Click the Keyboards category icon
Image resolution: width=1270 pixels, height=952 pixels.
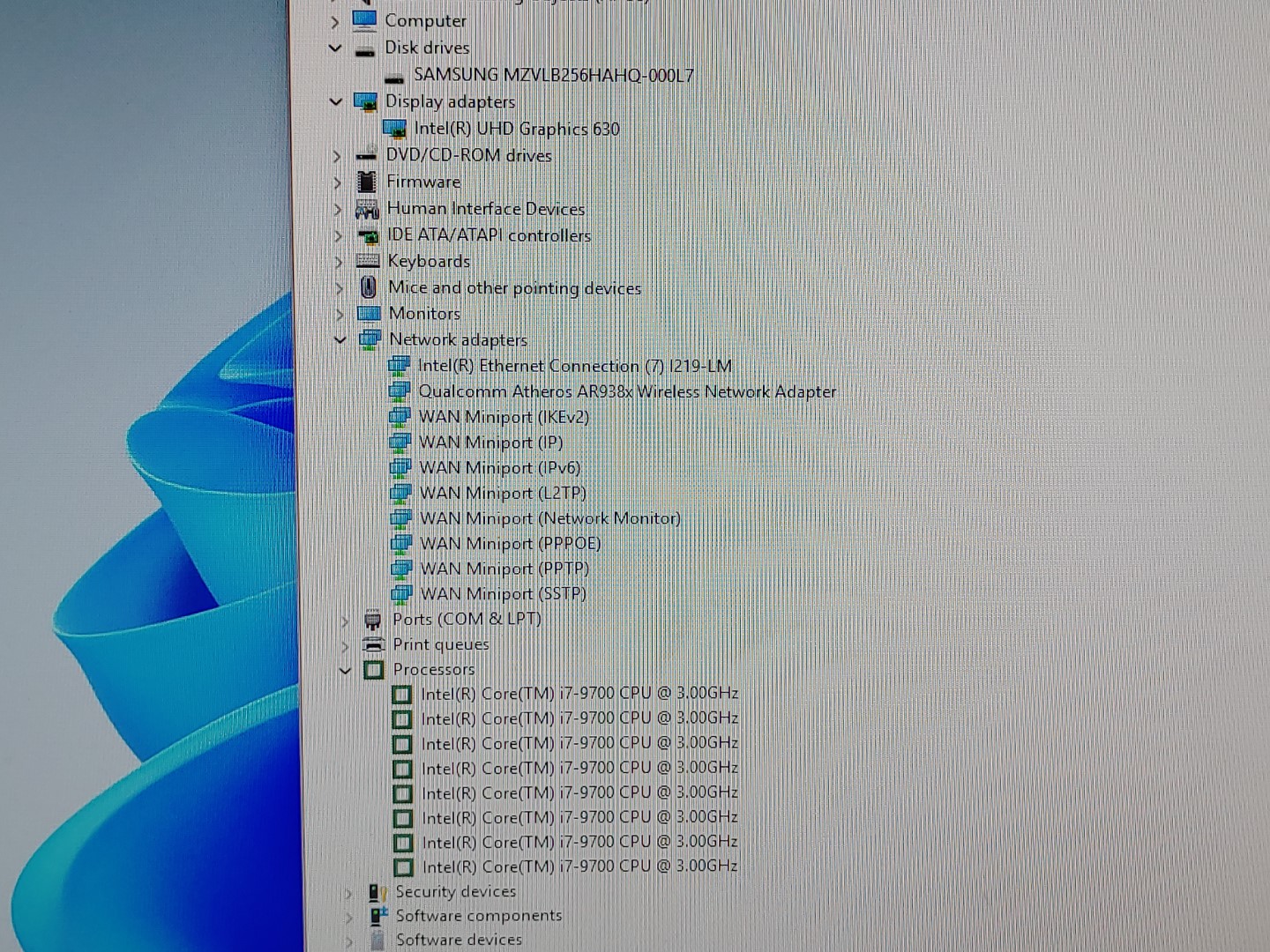tap(368, 261)
